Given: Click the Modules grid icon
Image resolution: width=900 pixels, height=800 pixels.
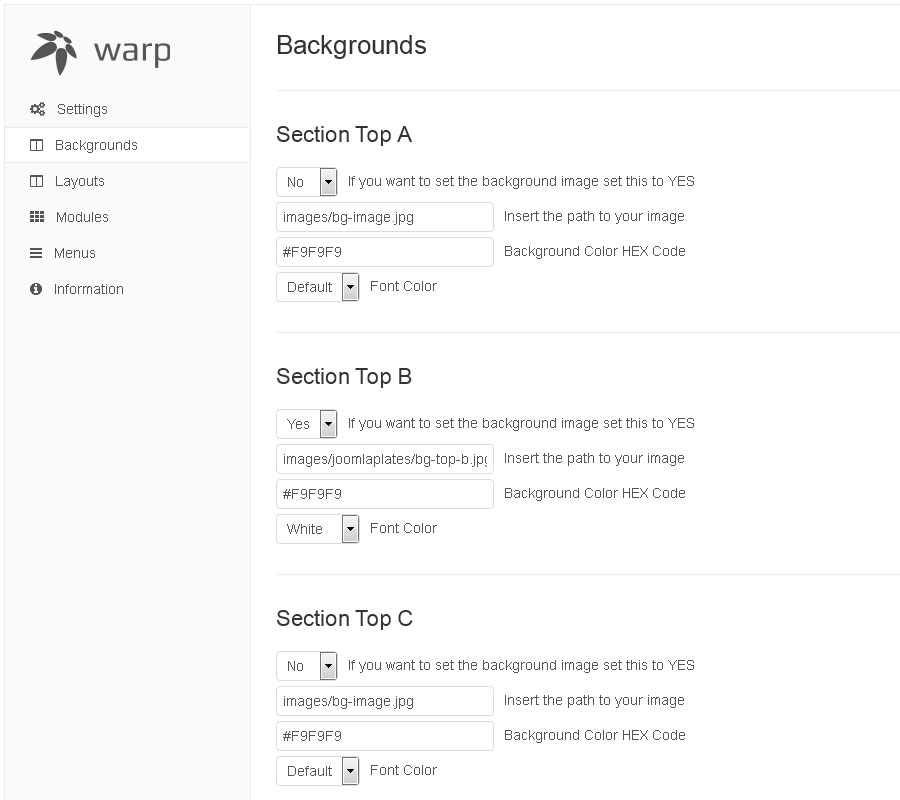Looking at the screenshot, I should 37,217.
